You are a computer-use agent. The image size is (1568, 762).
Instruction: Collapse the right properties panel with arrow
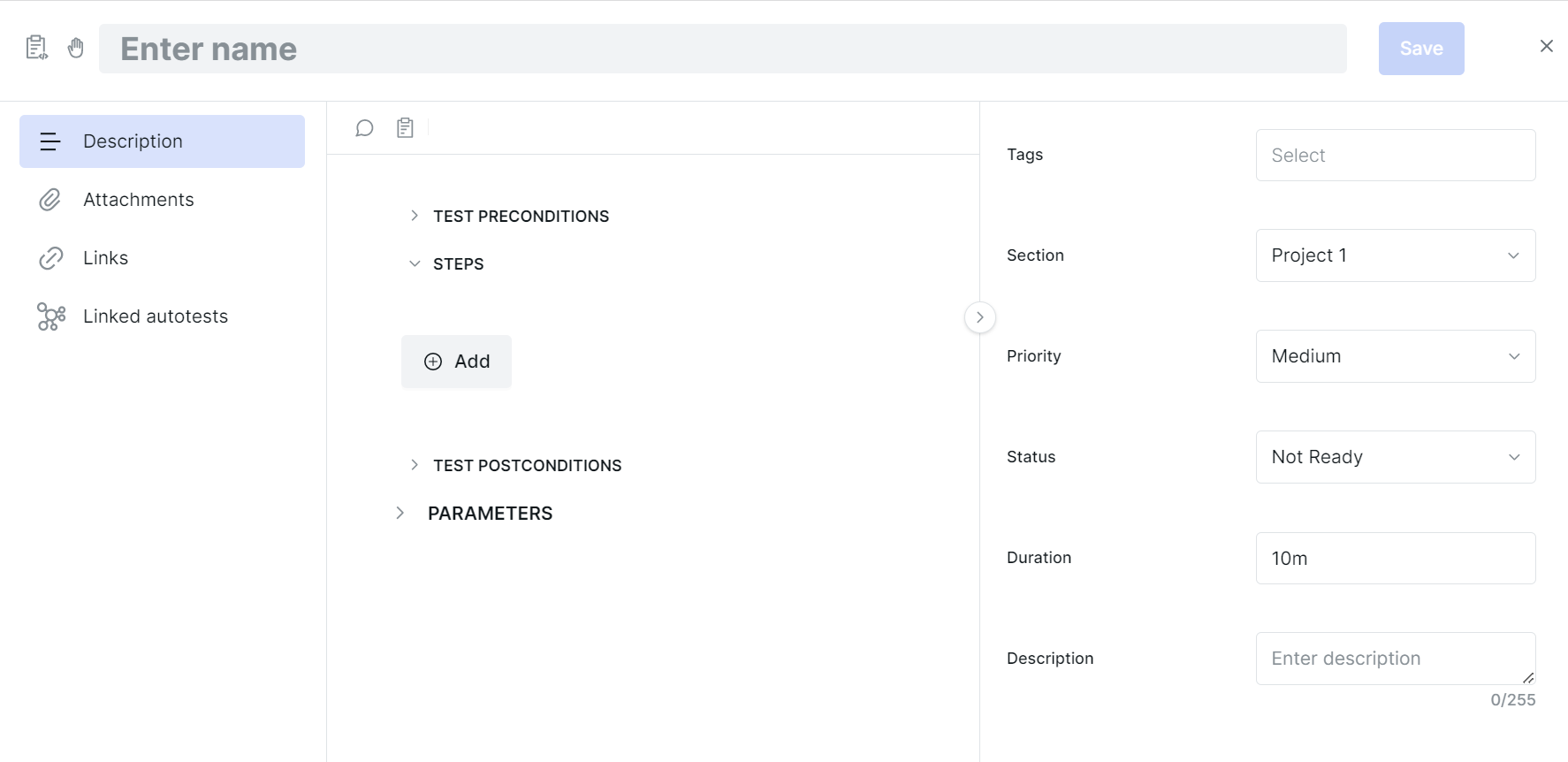[x=980, y=317]
